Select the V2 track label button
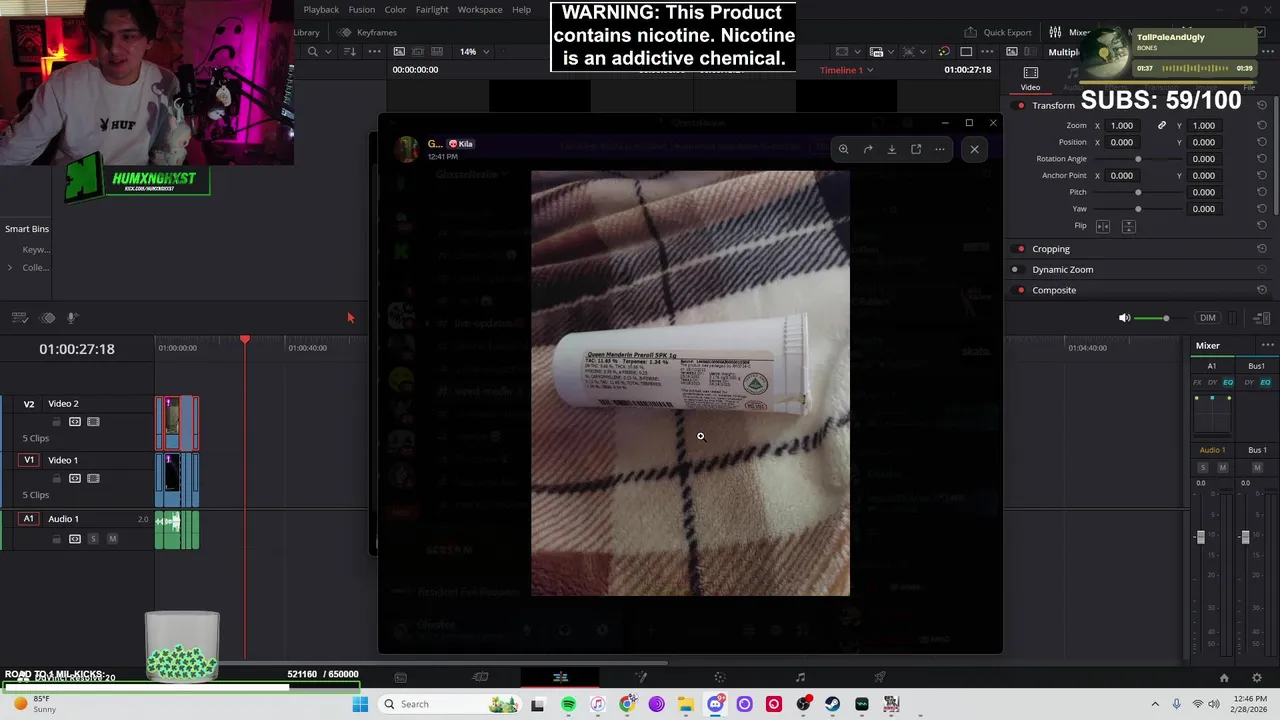This screenshot has width=1280, height=720. click(x=29, y=404)
